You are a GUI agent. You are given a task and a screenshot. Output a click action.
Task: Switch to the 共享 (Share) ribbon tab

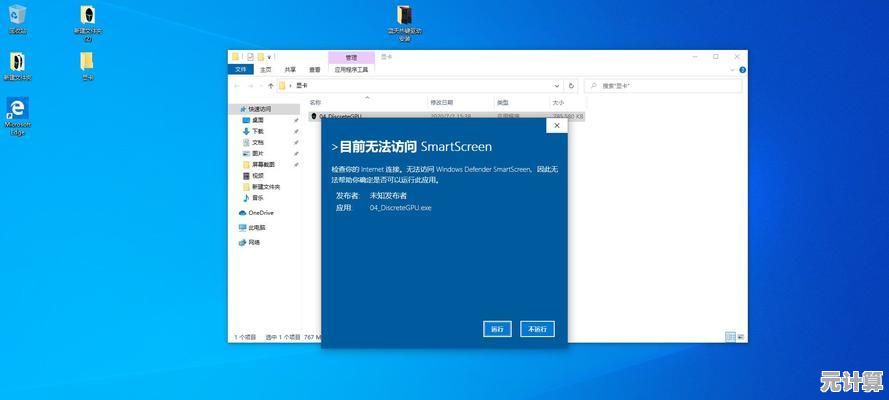click(290, 70)
